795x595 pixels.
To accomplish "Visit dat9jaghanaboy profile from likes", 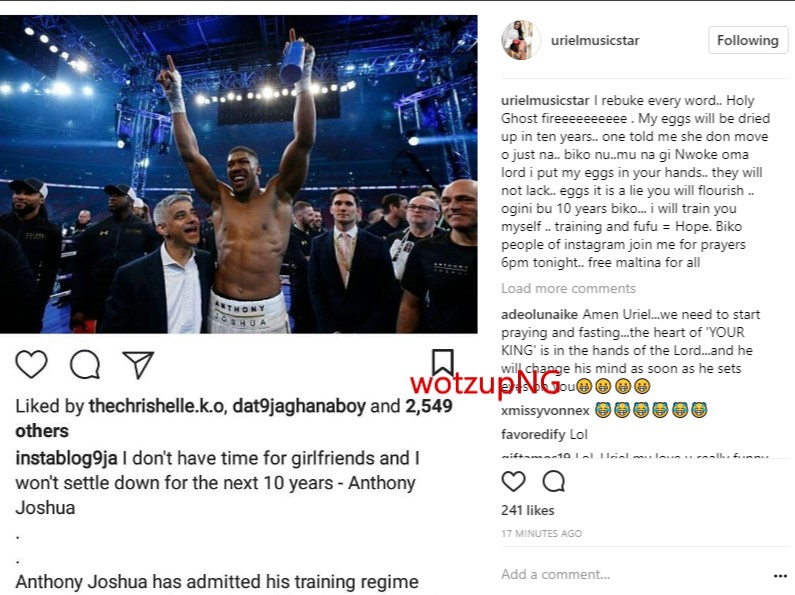I will click(299, 406).
